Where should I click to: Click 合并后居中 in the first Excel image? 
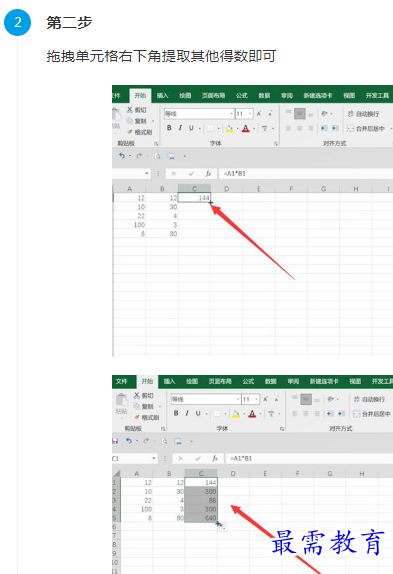coord(366,128)
